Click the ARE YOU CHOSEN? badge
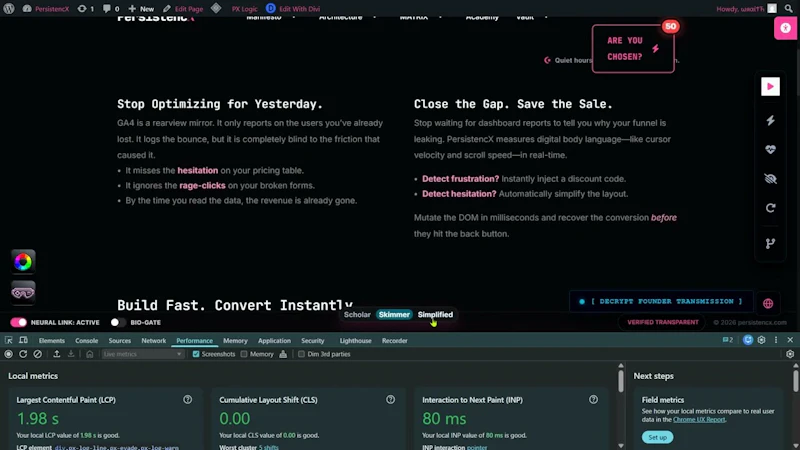The image size is (800, 450). [633, 48]
